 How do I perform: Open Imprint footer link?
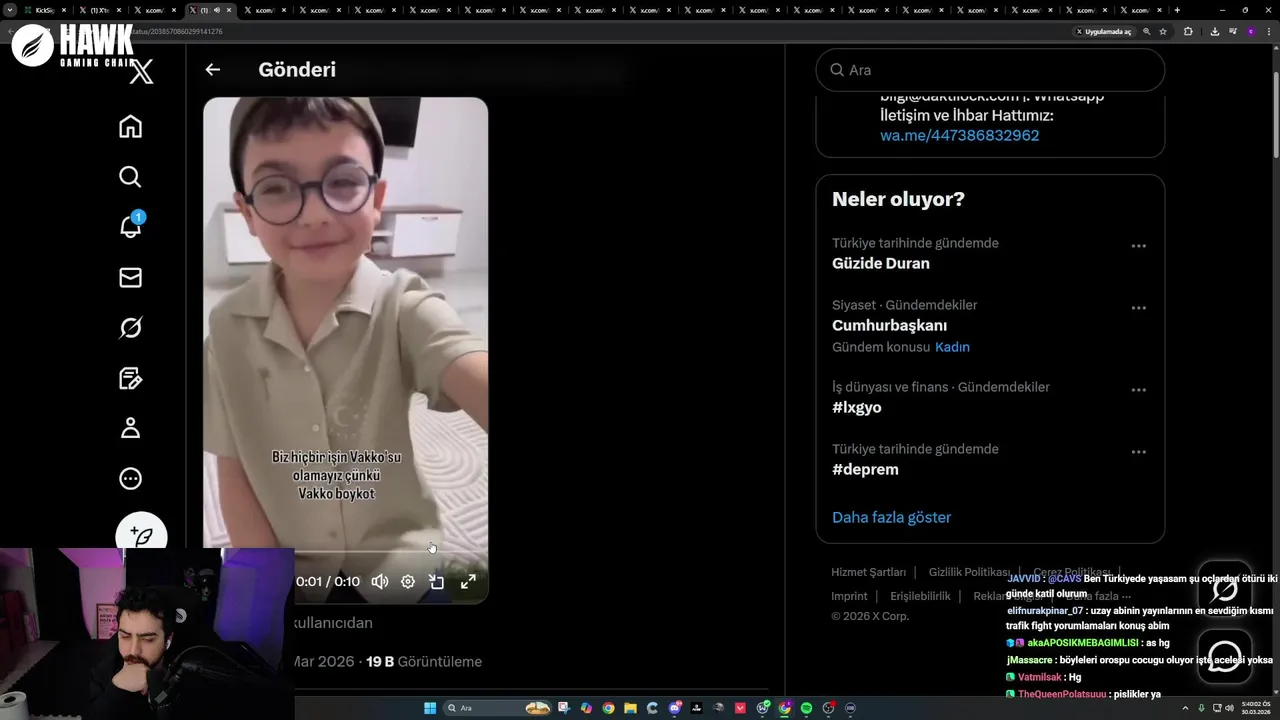(849, 596)
